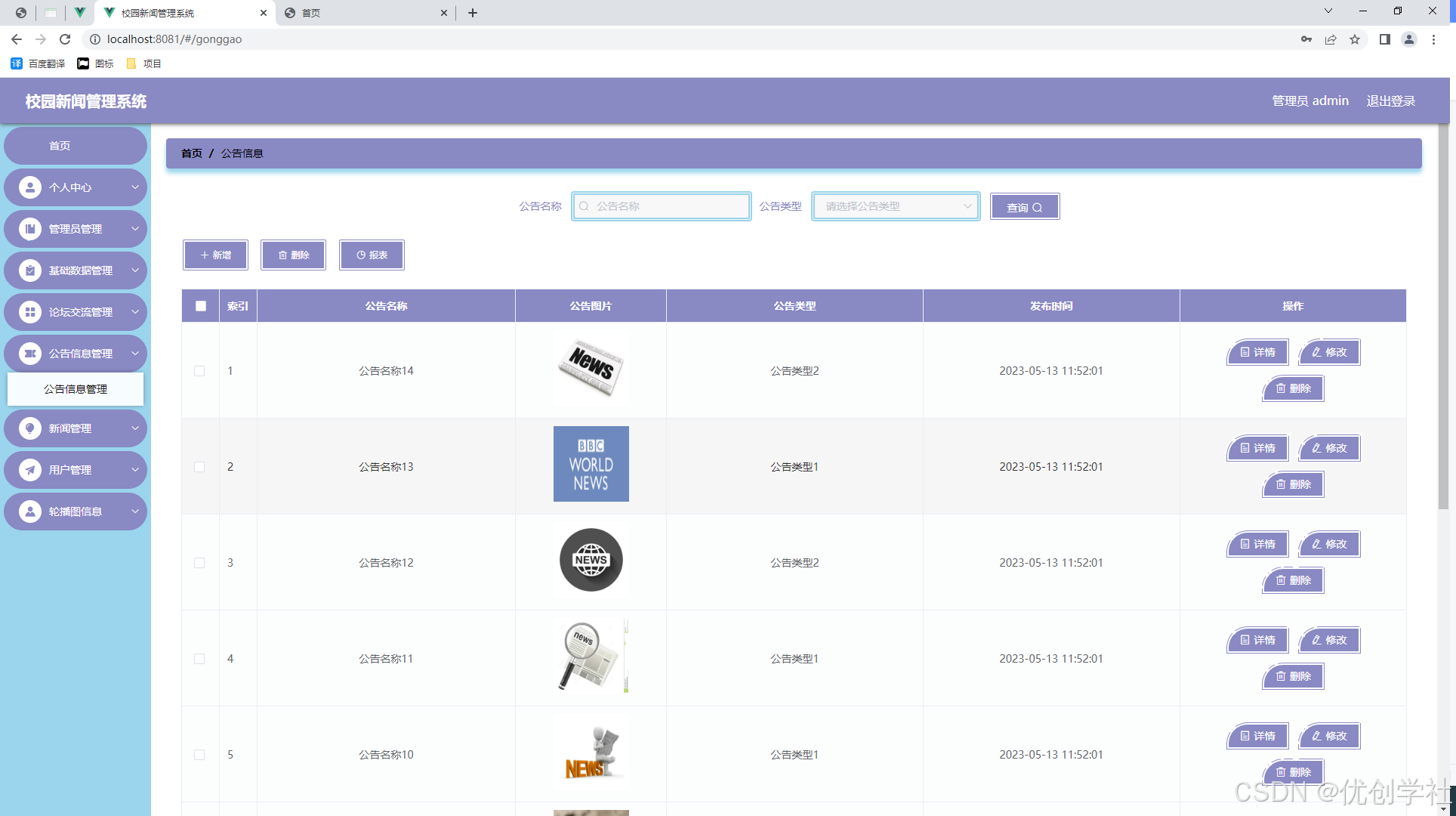Check the checkbox for 公告名称14 row
The height and width of the screenshot is (816, 1456).
199,371
